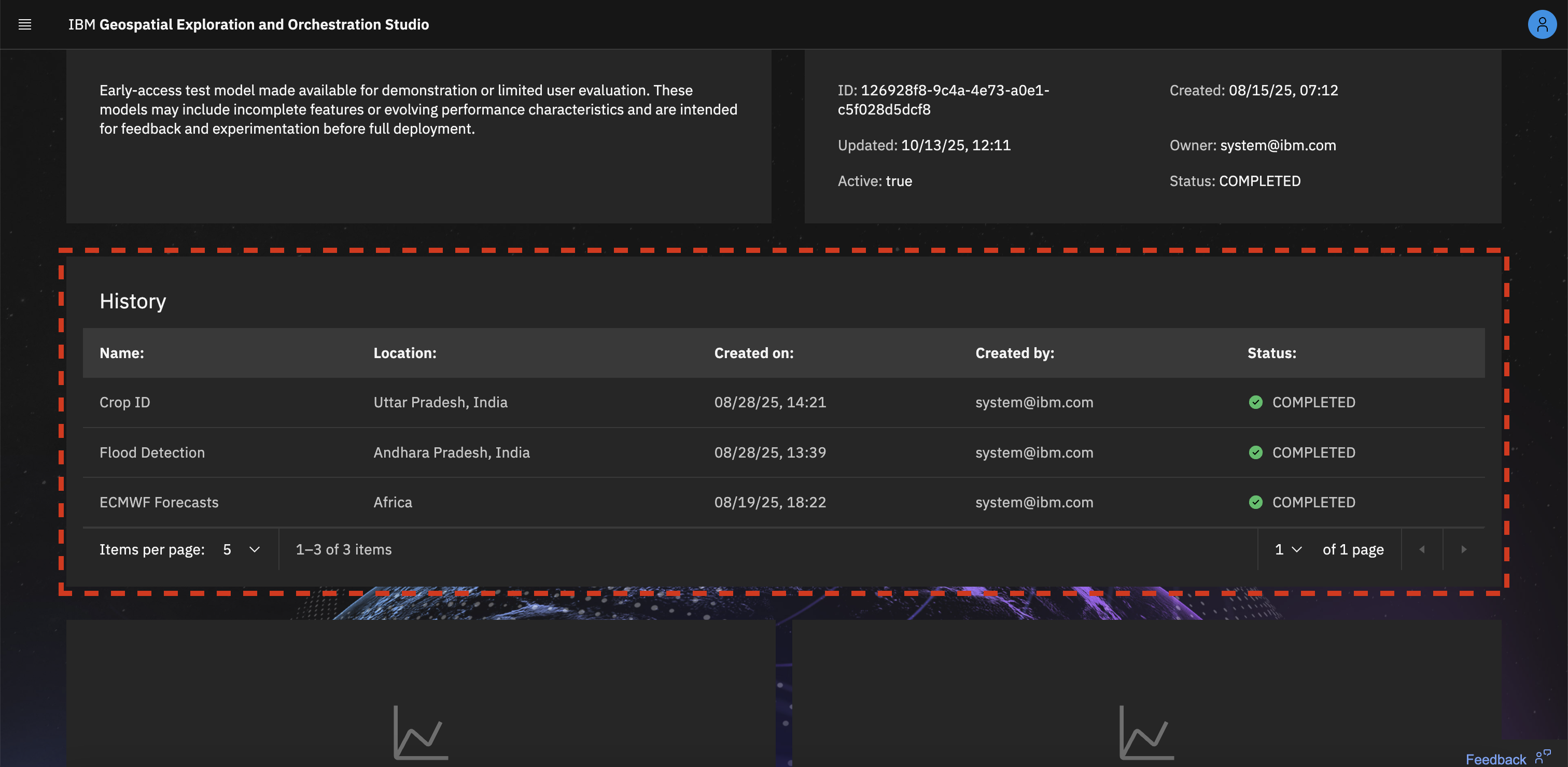Click the left chart placeholder icon
Viewport: 1568px width, 767px height.
pos(421,732)
